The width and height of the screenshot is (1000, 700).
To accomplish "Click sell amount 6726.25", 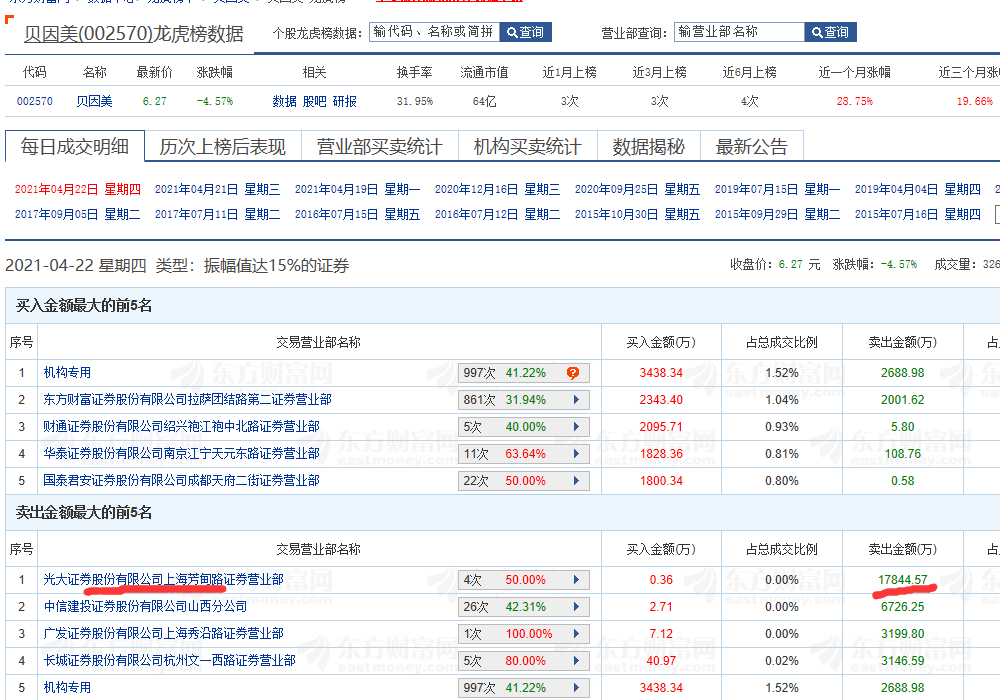I will pos(902,607).
